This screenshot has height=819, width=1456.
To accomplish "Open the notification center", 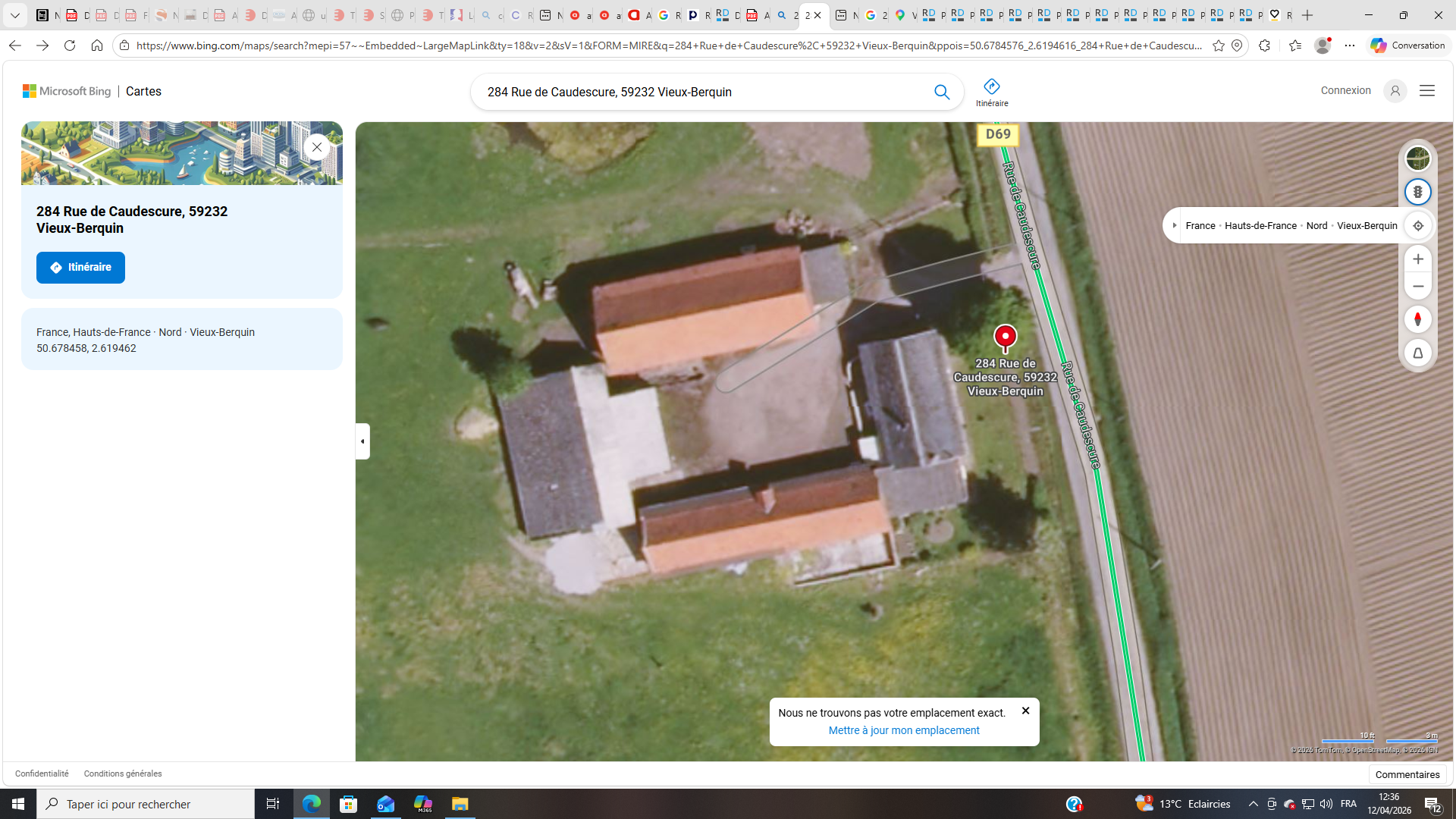I will click(x=1432, y=804).
